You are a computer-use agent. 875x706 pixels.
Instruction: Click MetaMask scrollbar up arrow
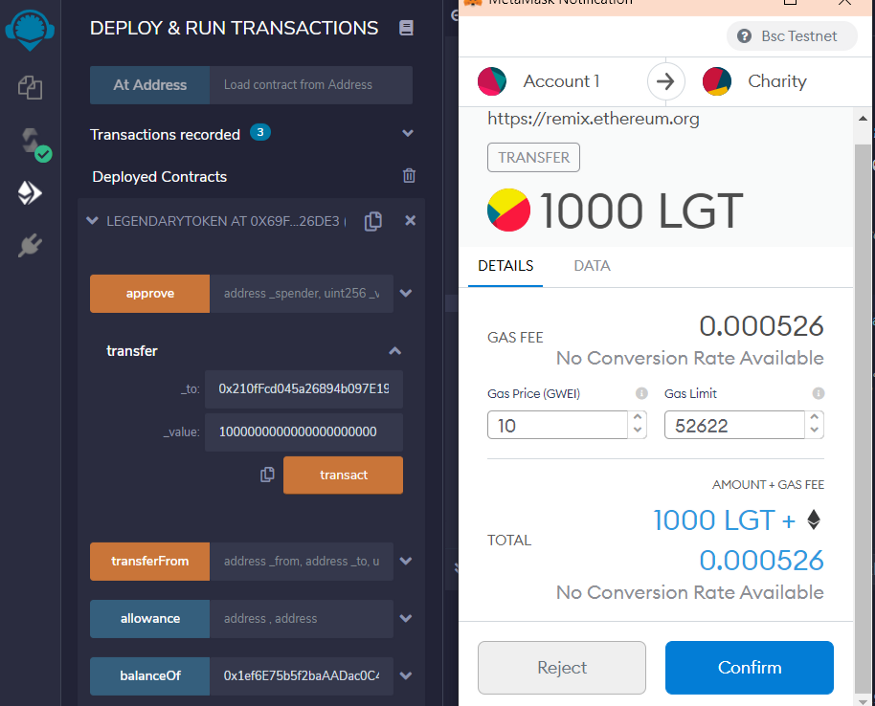click(862, 118)
